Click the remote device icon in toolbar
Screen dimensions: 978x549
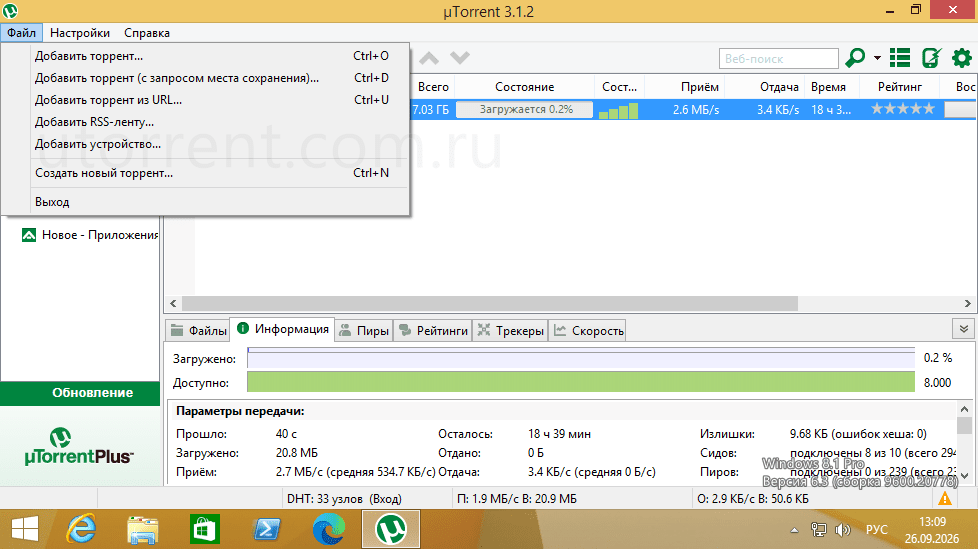pyautogui.click(x=931, y=58)
